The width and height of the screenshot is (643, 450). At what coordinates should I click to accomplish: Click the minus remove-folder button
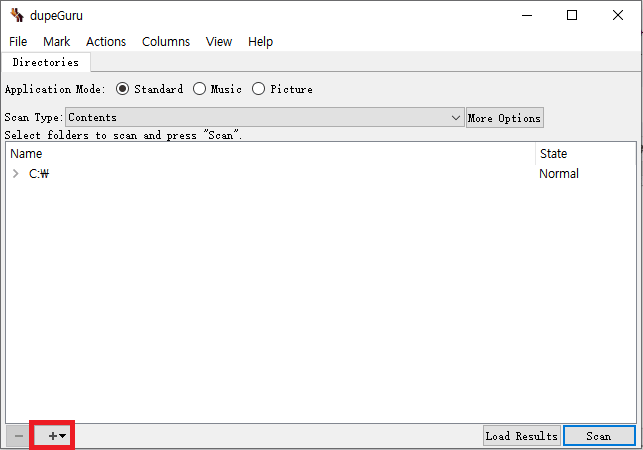18,436
